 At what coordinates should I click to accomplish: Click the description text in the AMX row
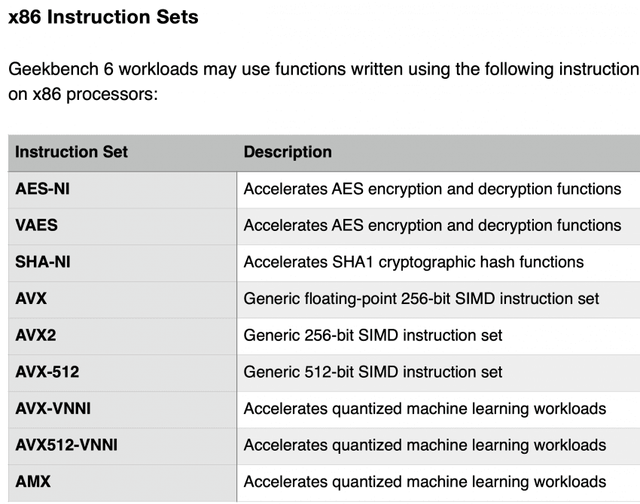[425, 481]
